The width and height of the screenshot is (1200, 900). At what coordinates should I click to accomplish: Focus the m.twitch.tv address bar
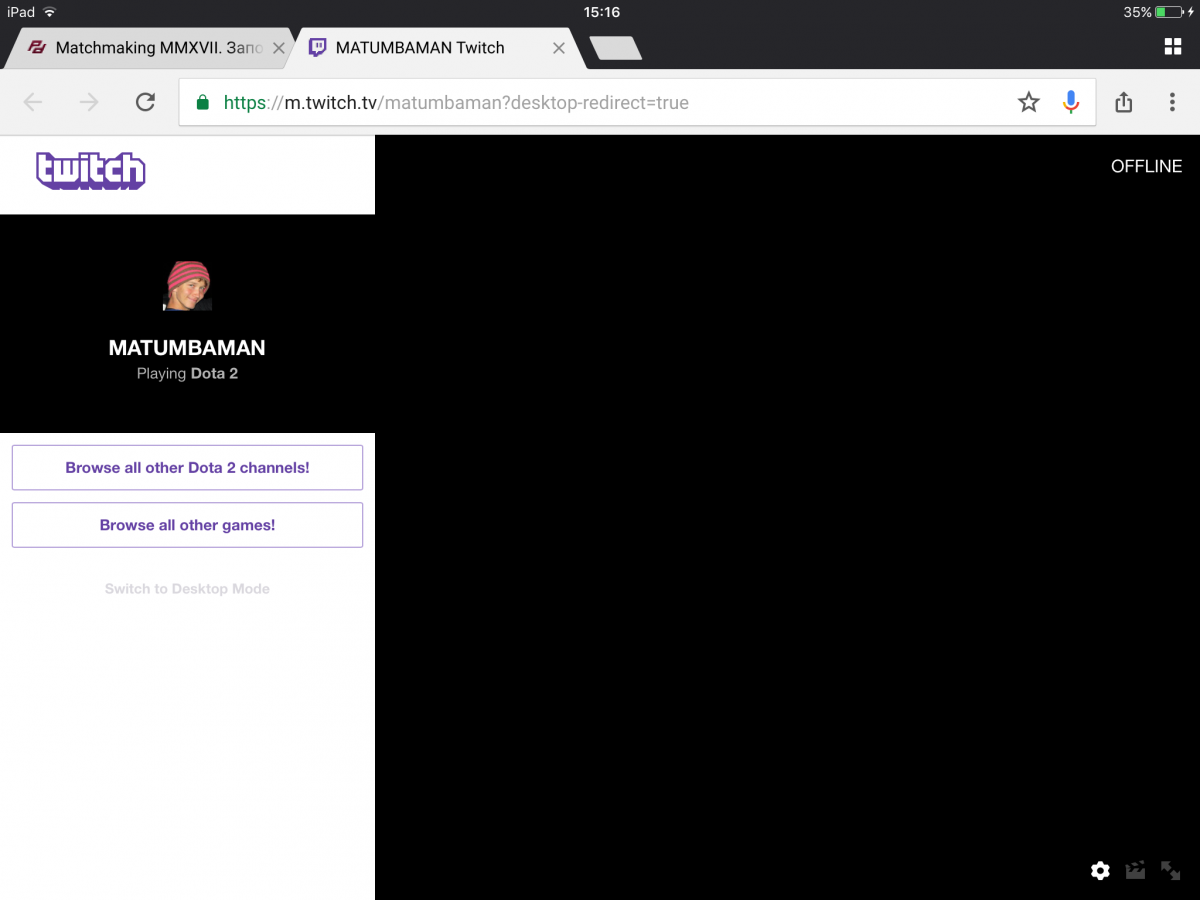coord(600,102)
